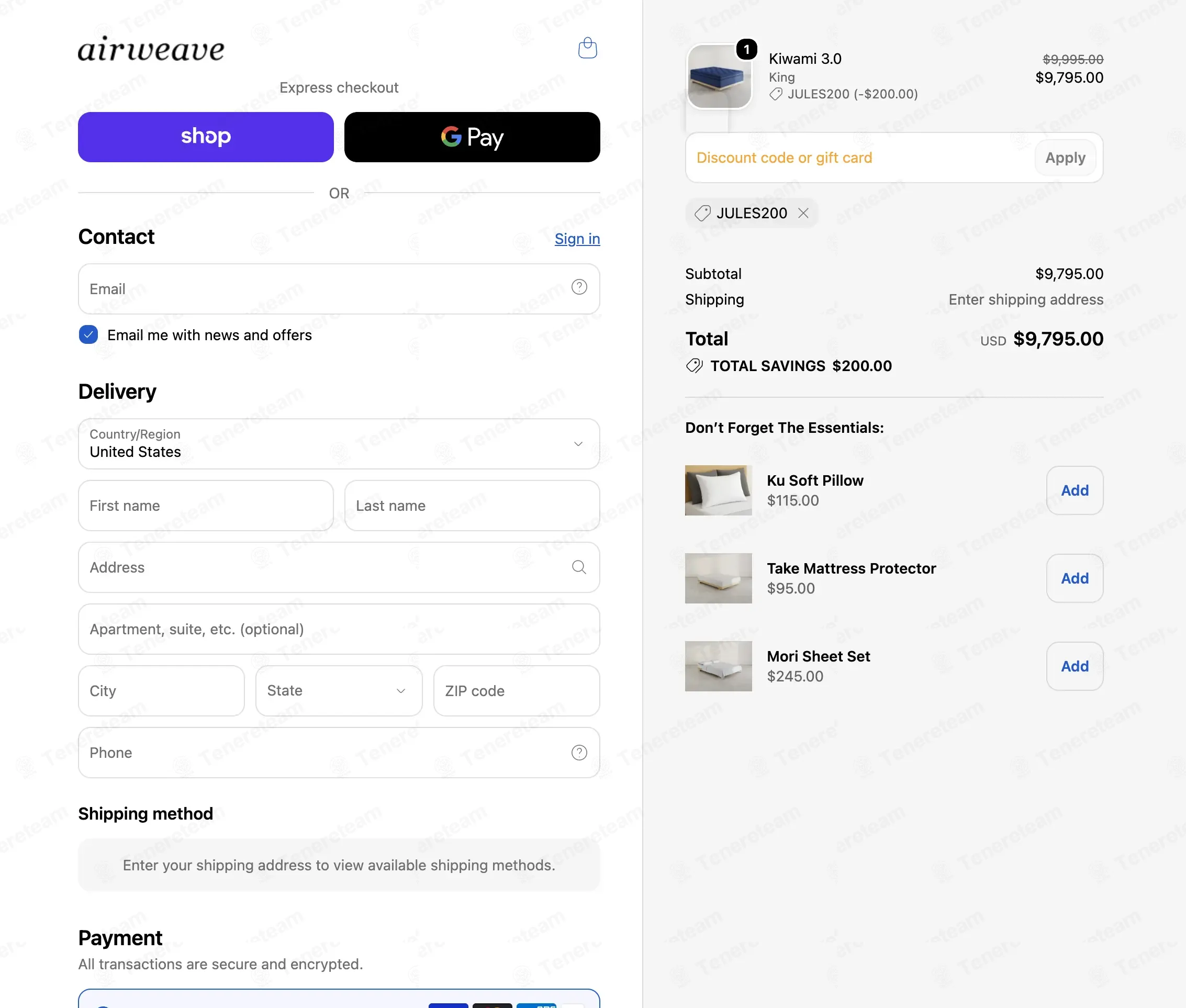Viewport: 1186px width, 1008px height.
Task: Pay with Shop Pay express button
Action: 206,137
